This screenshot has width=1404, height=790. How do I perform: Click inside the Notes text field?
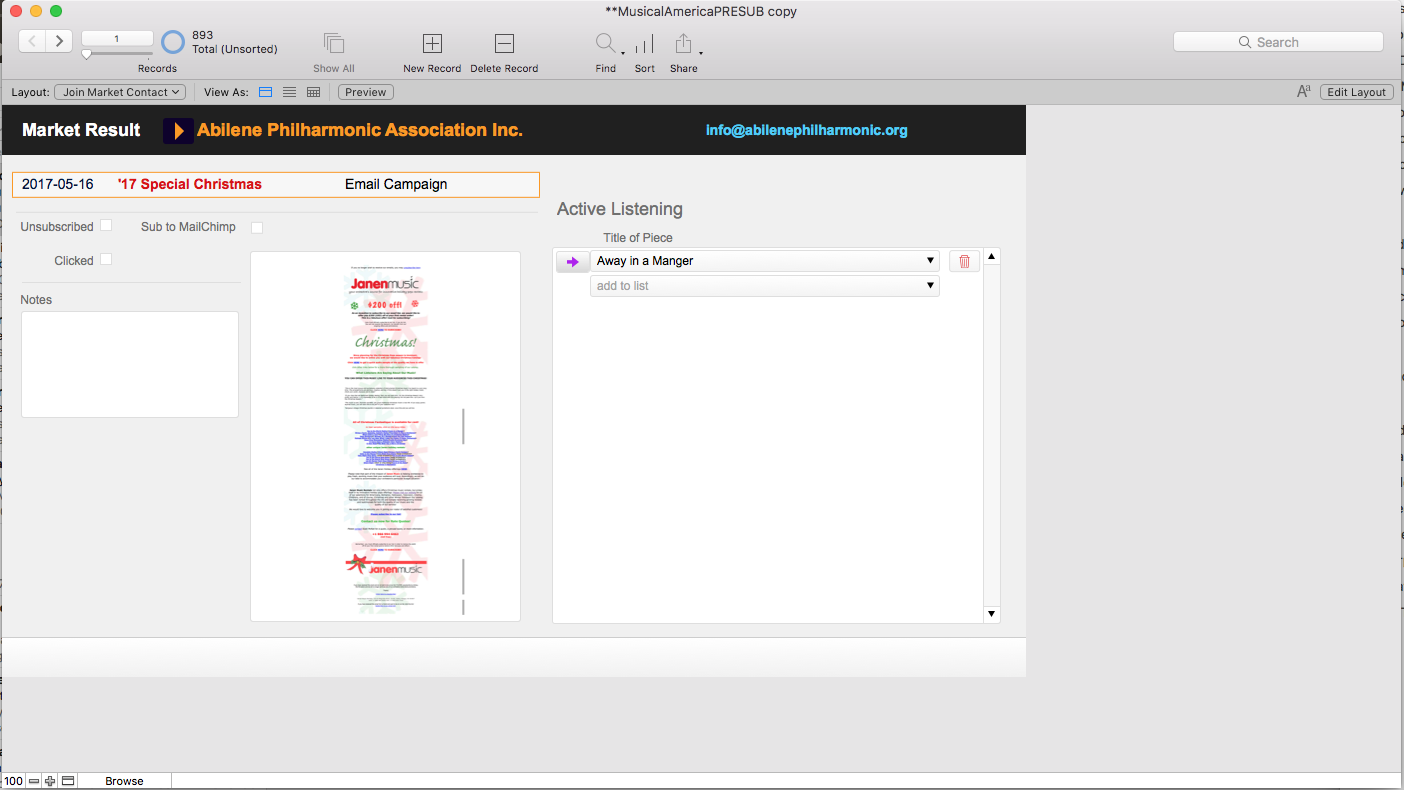point(130,364)
